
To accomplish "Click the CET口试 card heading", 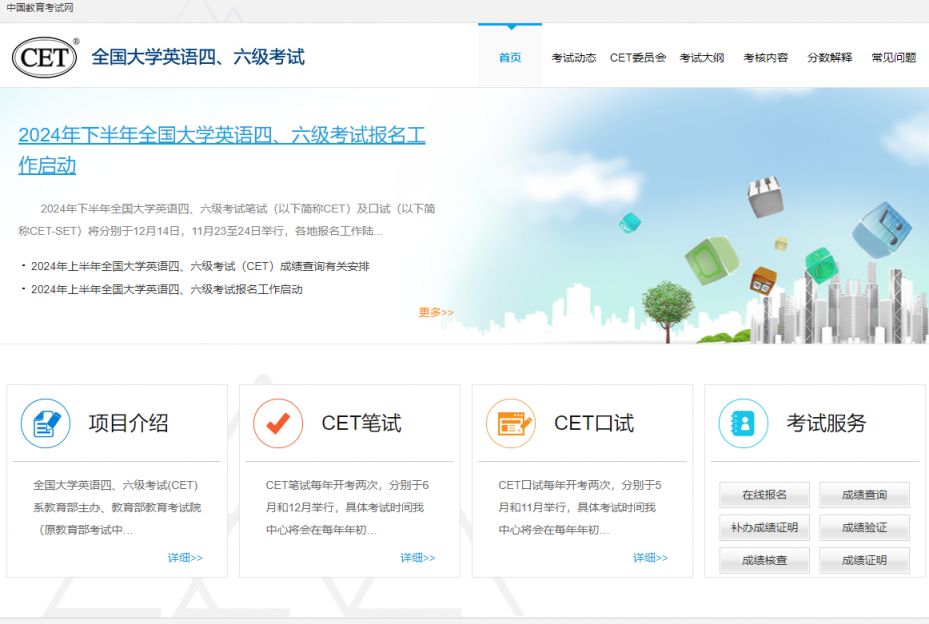I will pos(594,423).
